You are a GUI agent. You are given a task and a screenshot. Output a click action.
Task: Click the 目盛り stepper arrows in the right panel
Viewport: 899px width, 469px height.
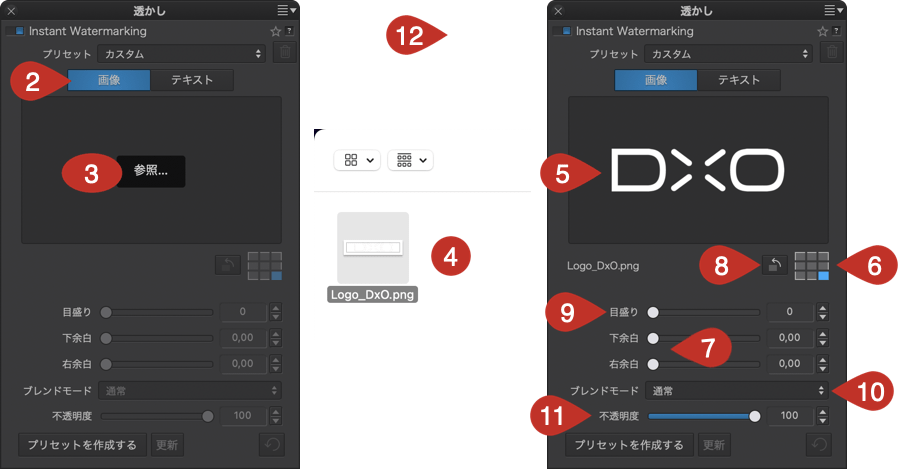(823, 312)
